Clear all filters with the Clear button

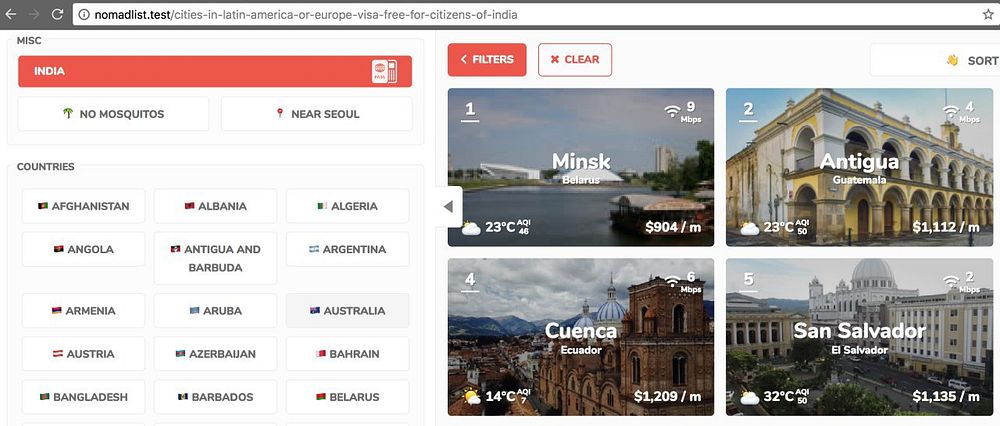pos(575,59)
